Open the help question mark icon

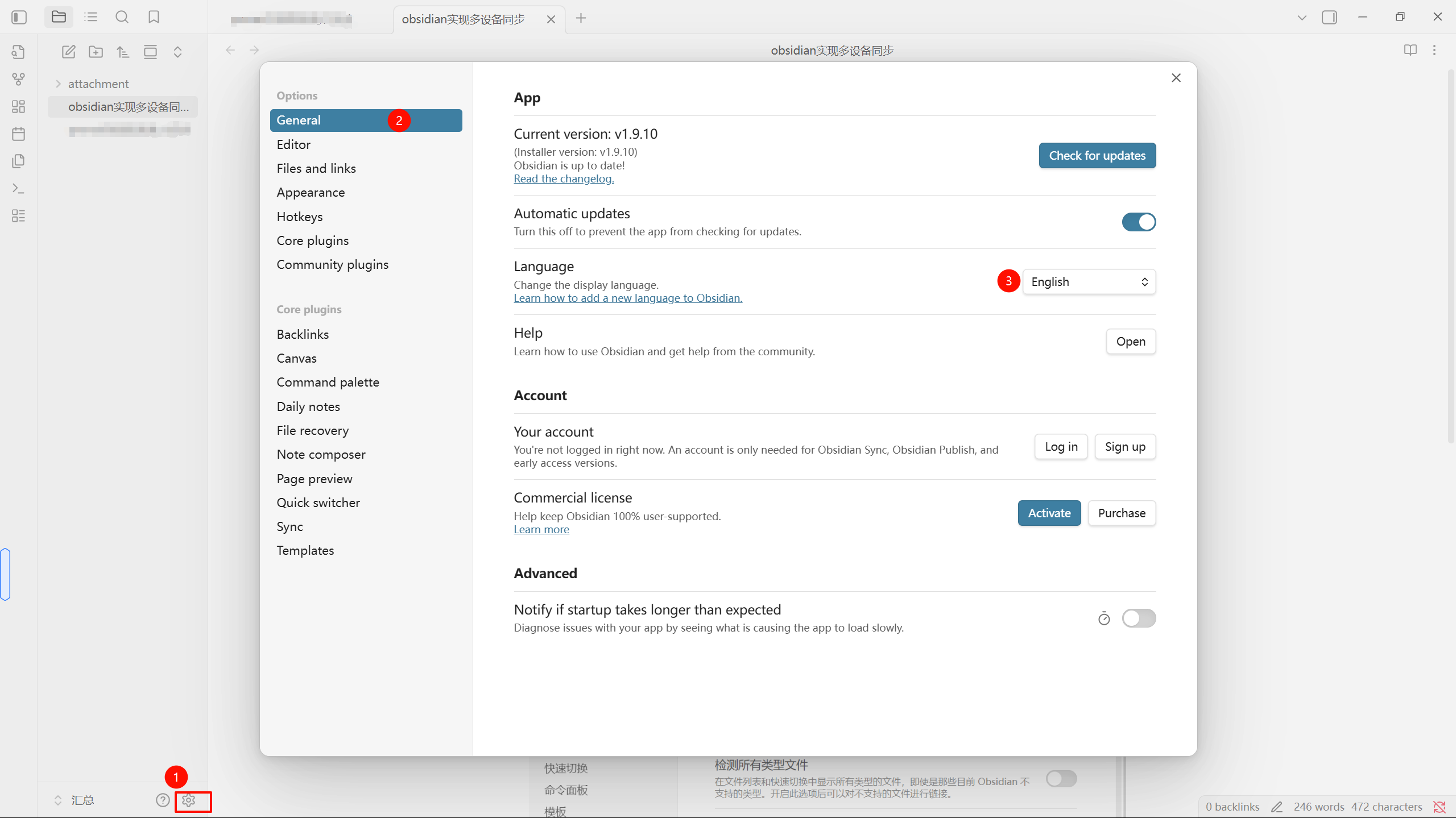(163, 800)
